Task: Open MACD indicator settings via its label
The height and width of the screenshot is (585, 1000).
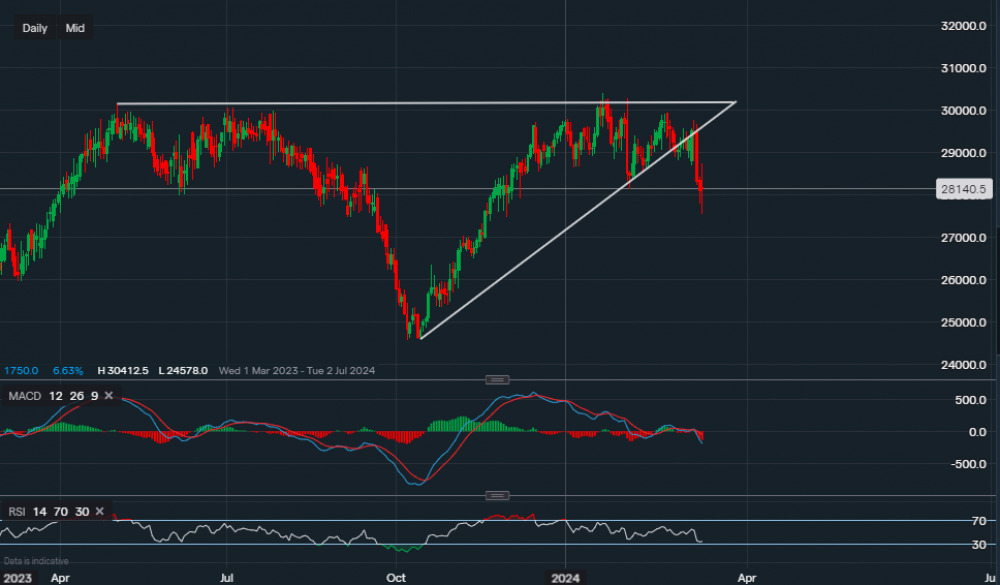Action: [23, 397]
